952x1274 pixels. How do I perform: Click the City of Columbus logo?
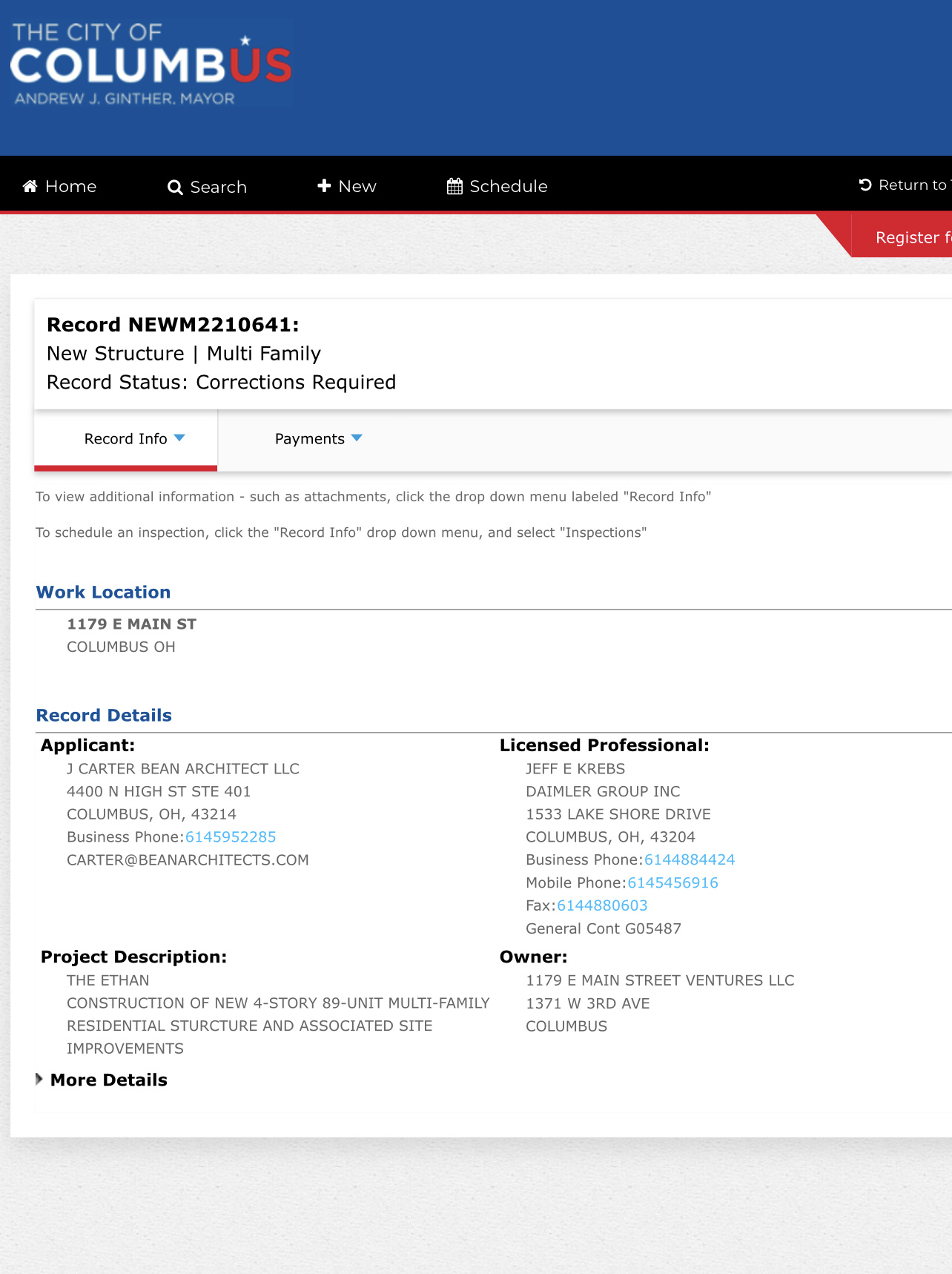[151, 65]
